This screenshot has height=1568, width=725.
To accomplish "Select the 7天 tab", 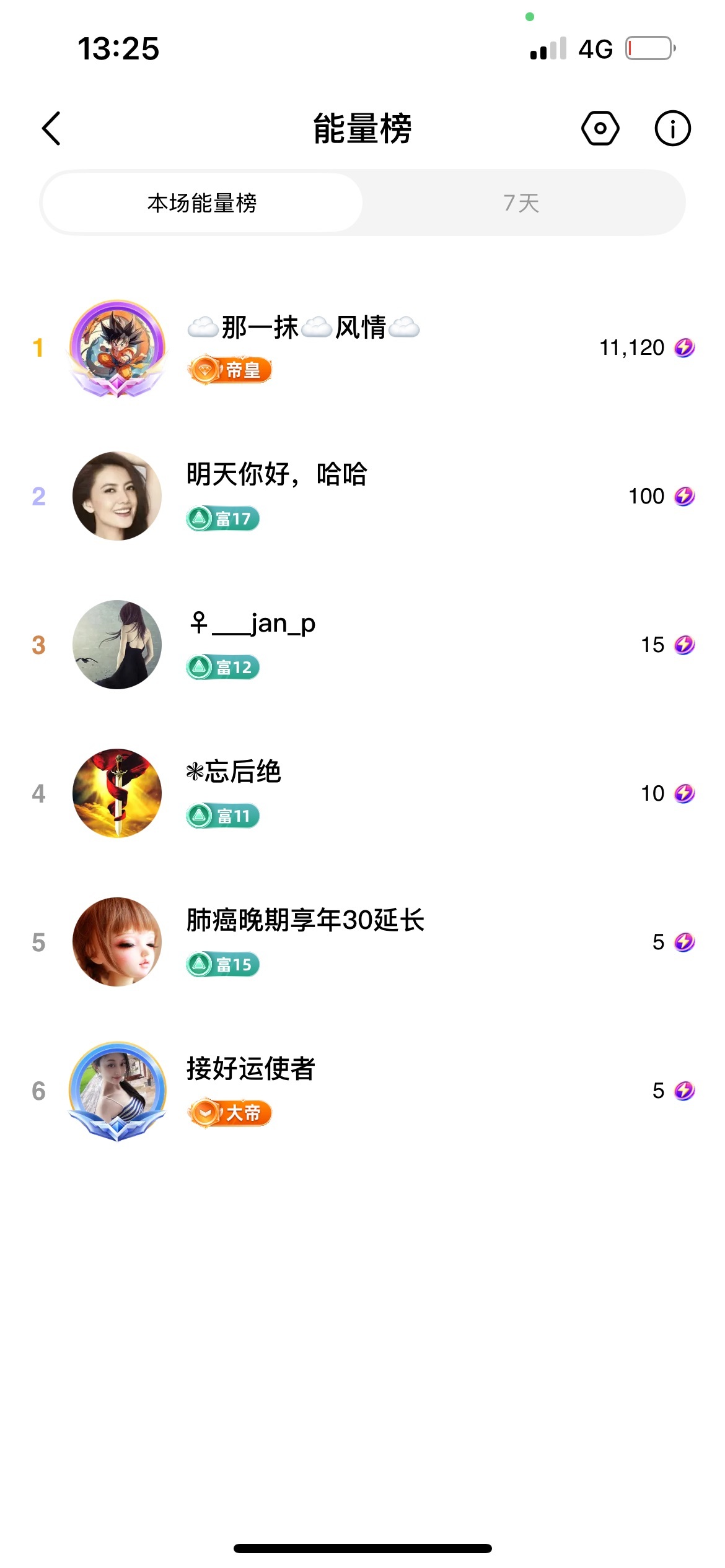I will (521, 203).
